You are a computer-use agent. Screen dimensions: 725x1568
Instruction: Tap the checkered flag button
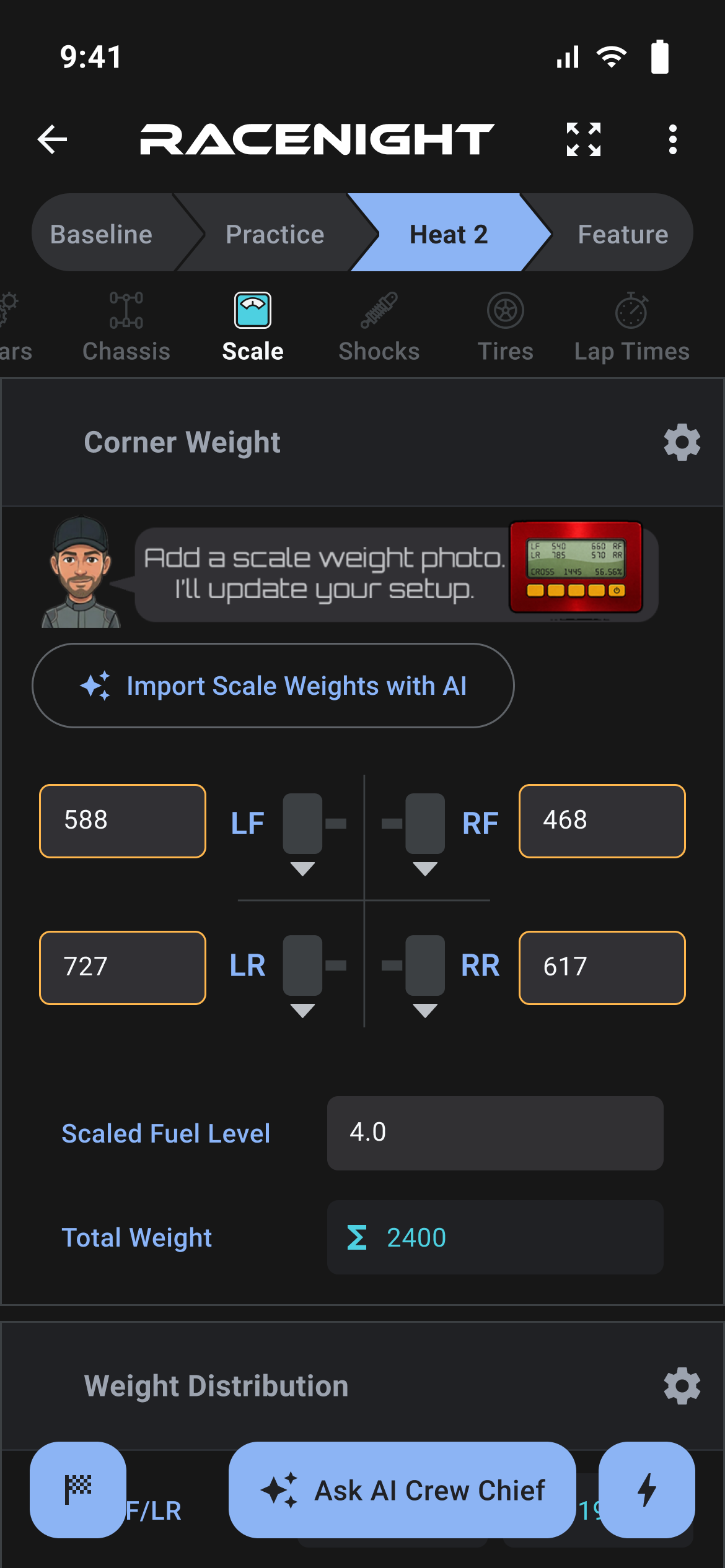(x=78, y=1489)
